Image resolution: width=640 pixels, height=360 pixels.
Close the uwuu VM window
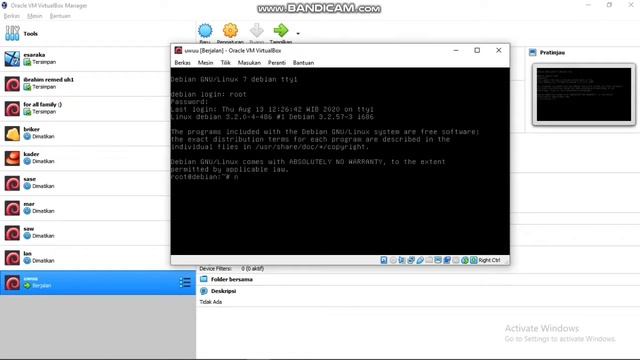point(498,50)
